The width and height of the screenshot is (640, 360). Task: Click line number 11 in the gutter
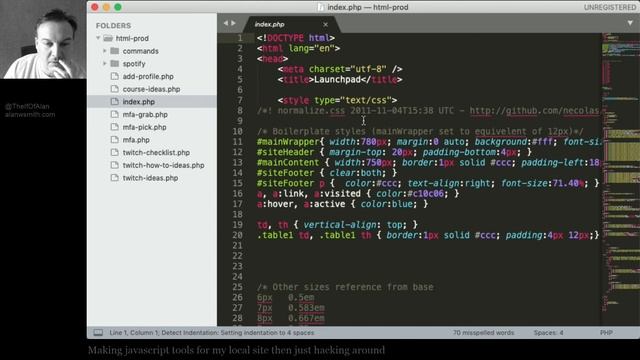pyautogui.click(x=238, y=142)
